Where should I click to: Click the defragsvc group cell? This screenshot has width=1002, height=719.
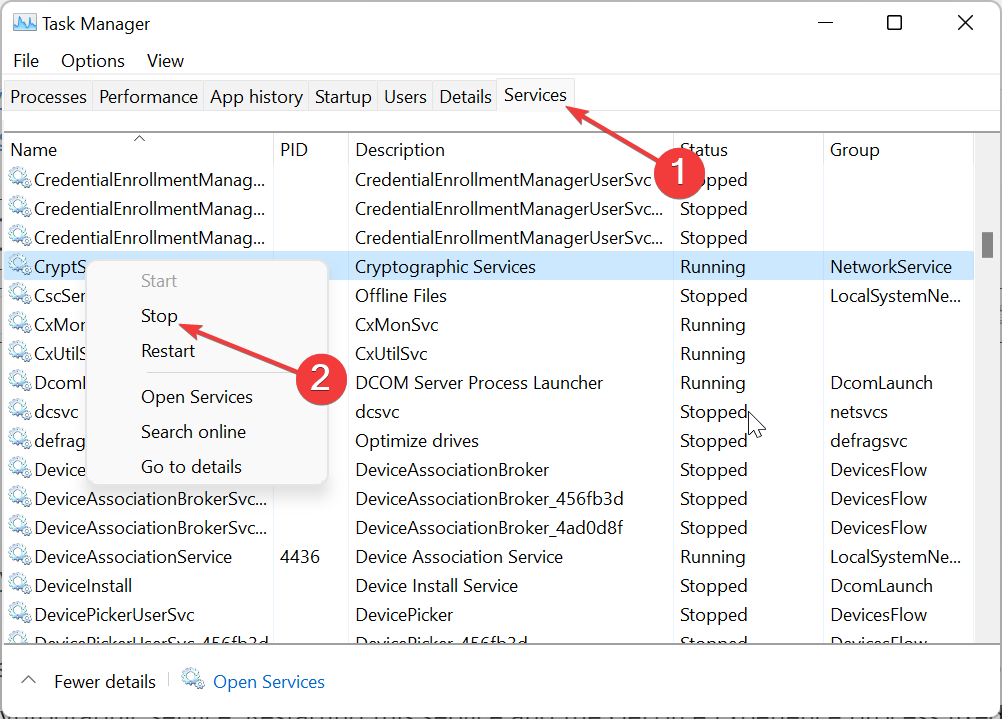pyautogui.click(x=868, y=441)
